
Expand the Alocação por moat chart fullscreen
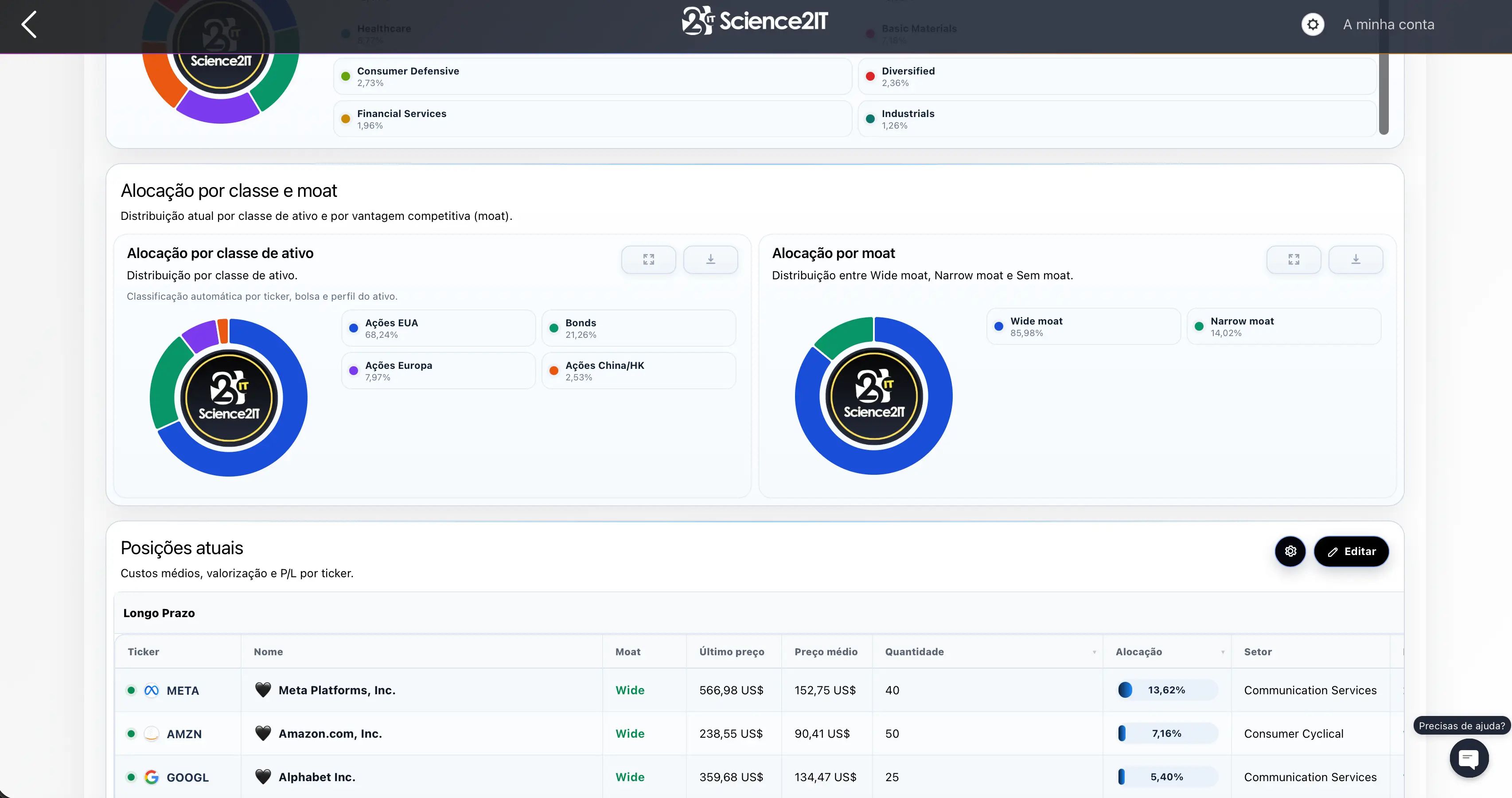click(x=1294, y=259)
